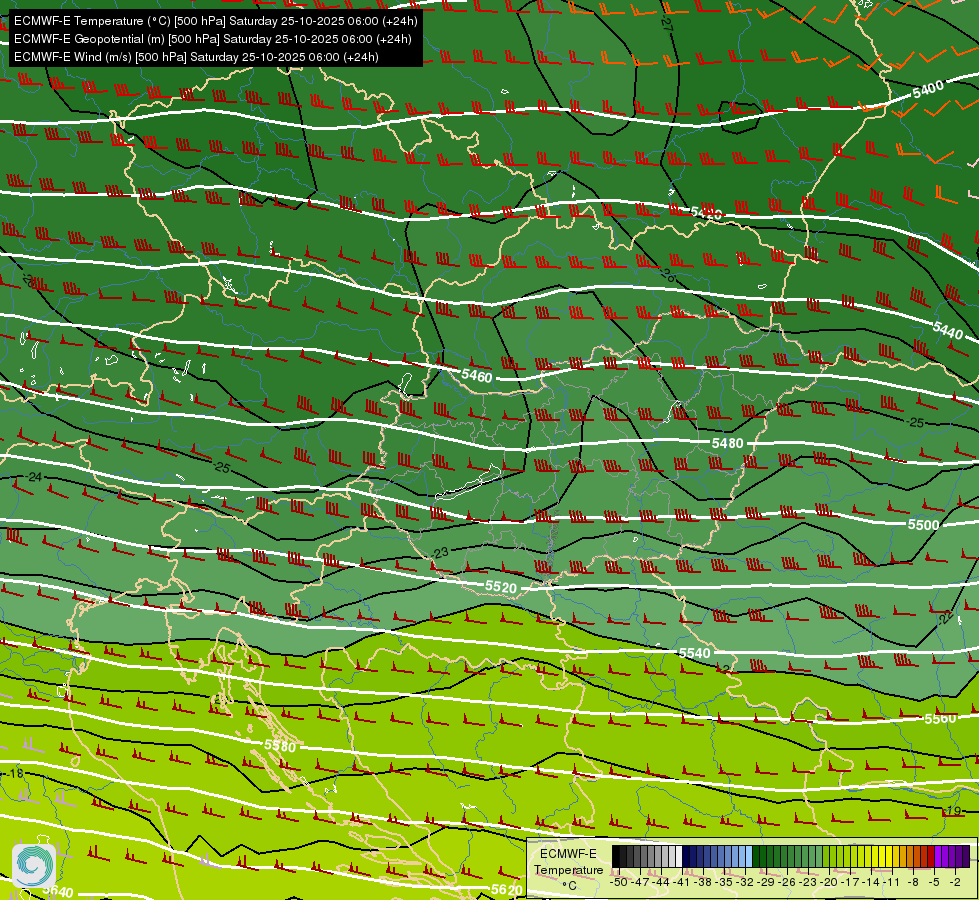
Task: Click the -11 value in color legend
Action: (892, 882)
